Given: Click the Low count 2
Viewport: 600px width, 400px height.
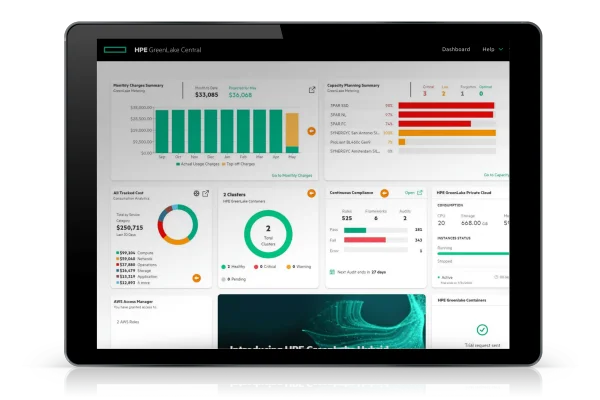Looking at the screenshot, I should (x=444, y=94).
